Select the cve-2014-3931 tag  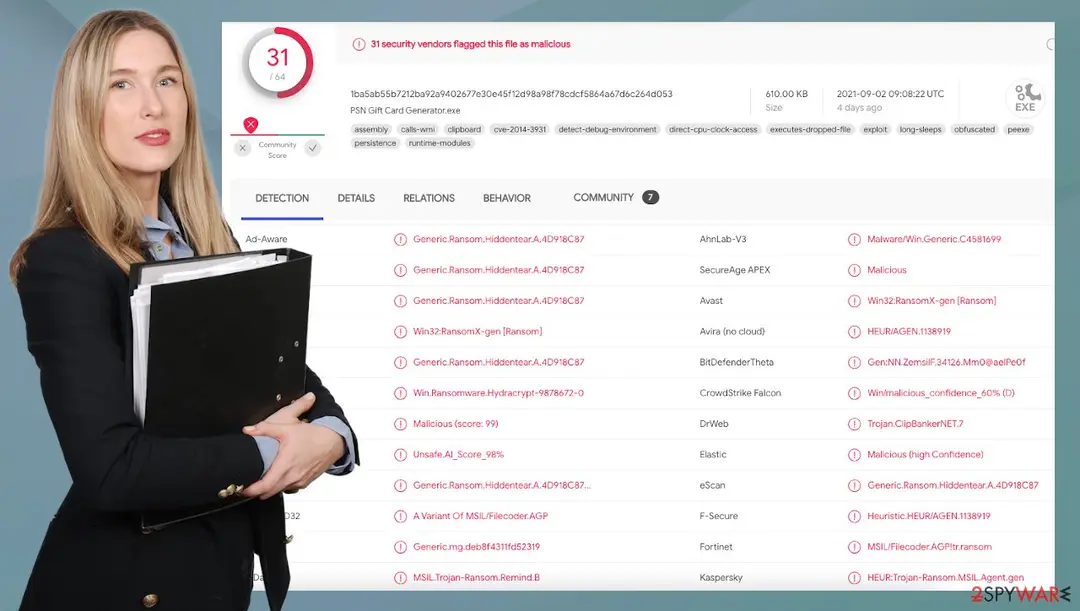[x=520, y=130]
